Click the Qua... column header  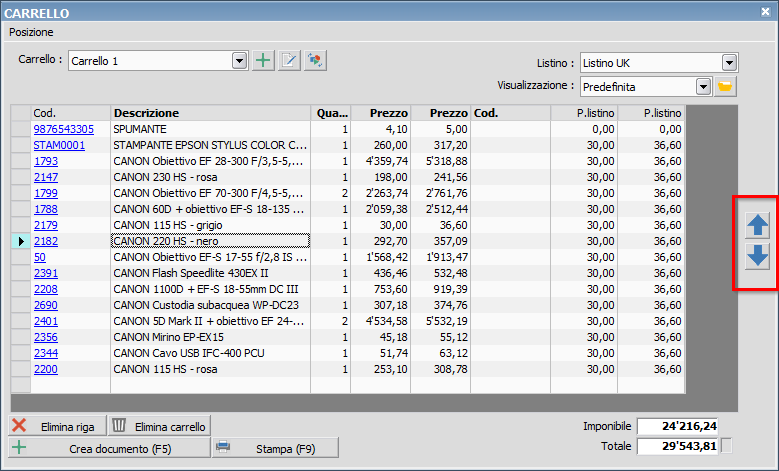click(331, 113)
